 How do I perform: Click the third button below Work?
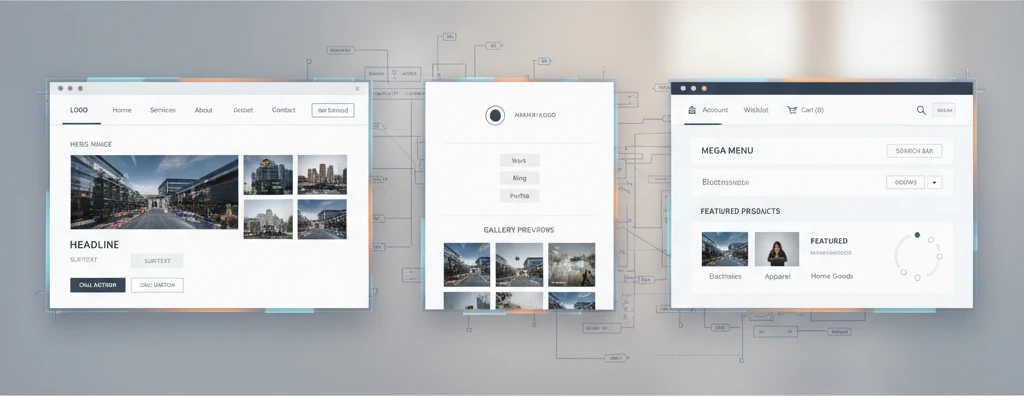519,195
